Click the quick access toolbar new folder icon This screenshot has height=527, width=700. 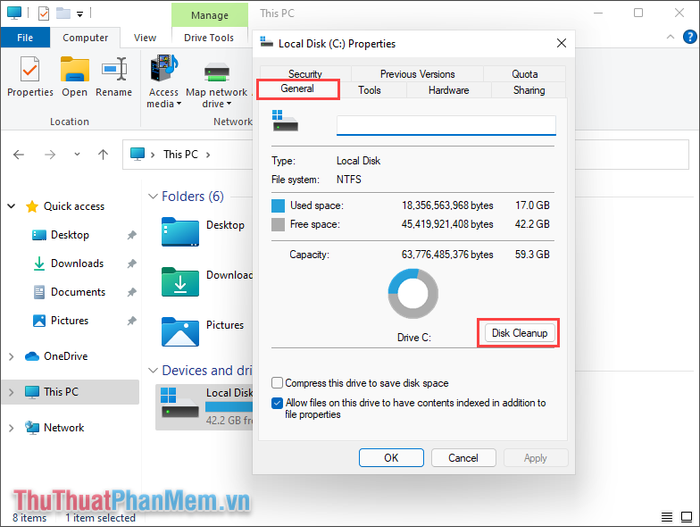tap(63, 13)
